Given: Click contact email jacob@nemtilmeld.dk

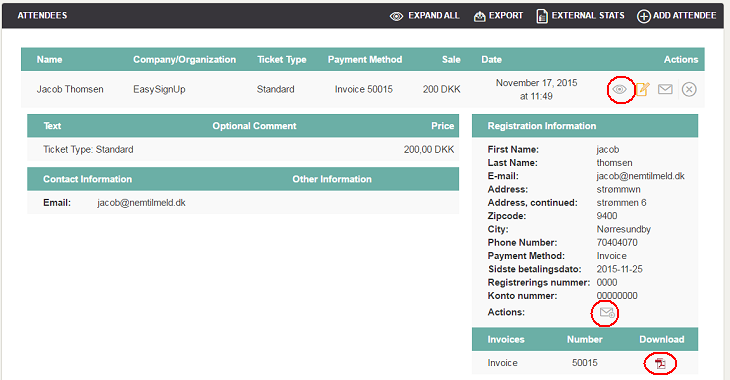Looking at the screenshot, I should pyautogui.click(x=141, y=203).
